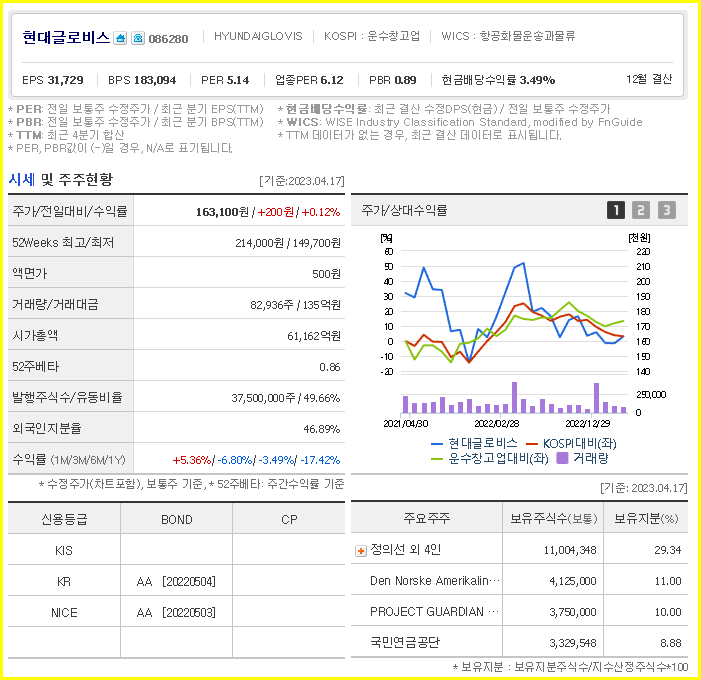Click the BOND column header
The width and height of the screenshot is (701, 680).
[177, 520]
